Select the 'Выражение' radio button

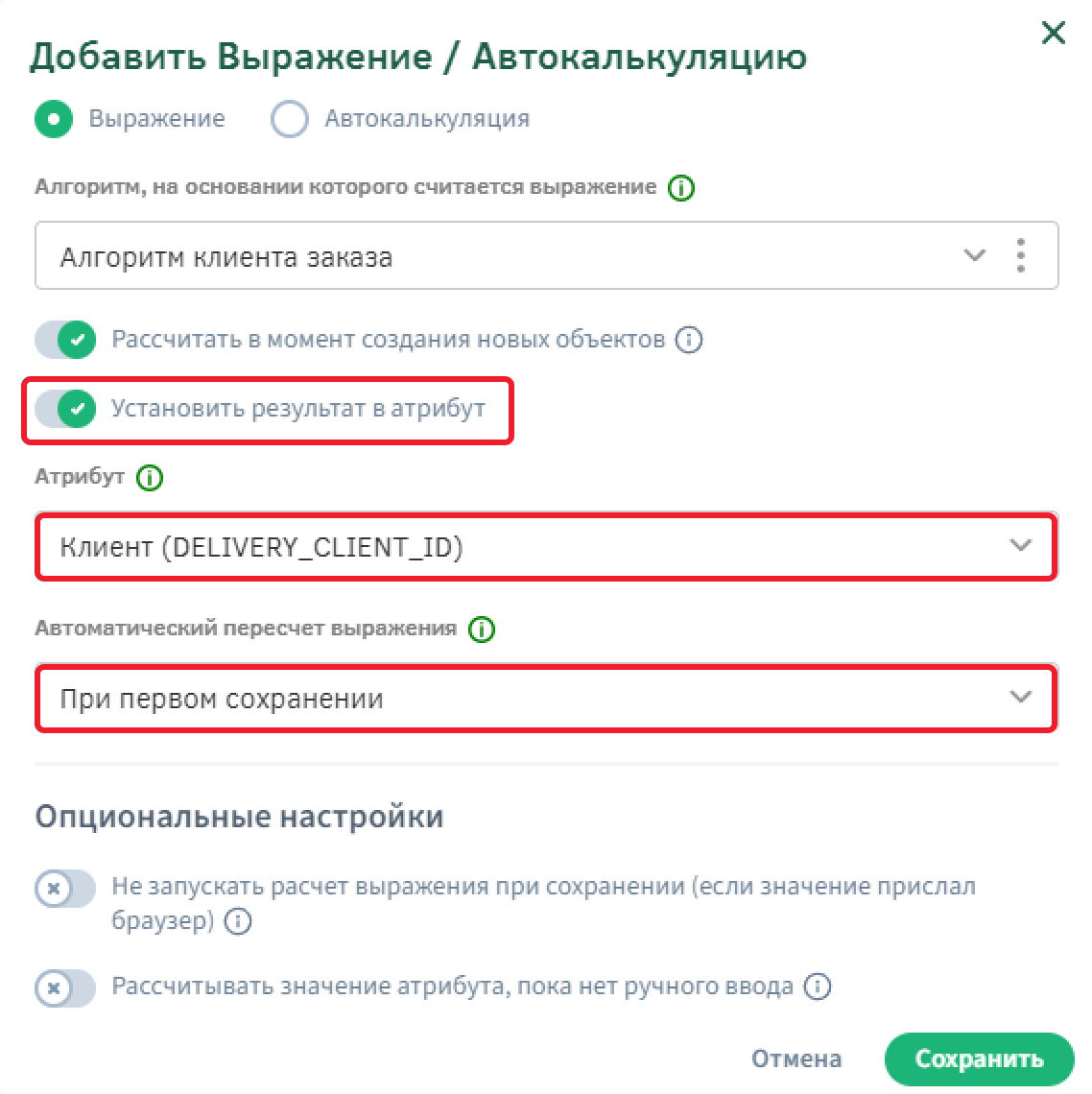tap(54, 119)
